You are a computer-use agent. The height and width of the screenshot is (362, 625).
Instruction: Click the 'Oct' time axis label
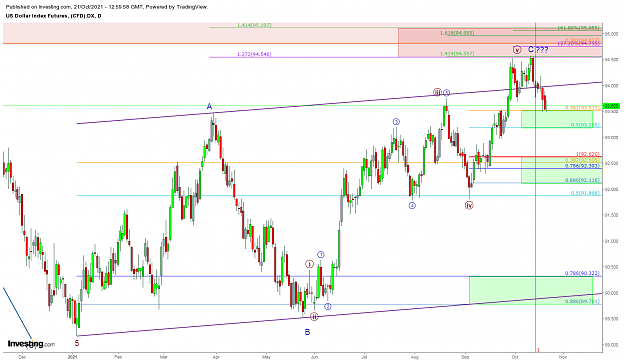point(515,357)
